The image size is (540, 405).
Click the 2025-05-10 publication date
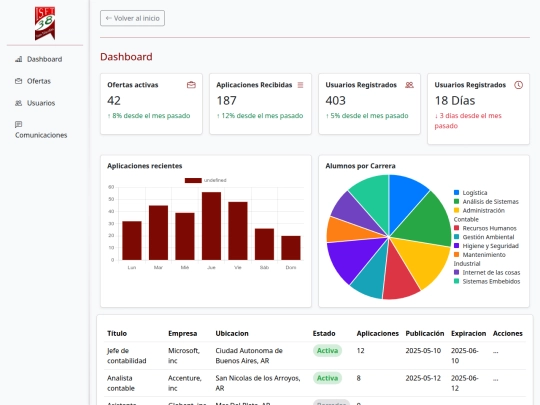coord(423,351)
